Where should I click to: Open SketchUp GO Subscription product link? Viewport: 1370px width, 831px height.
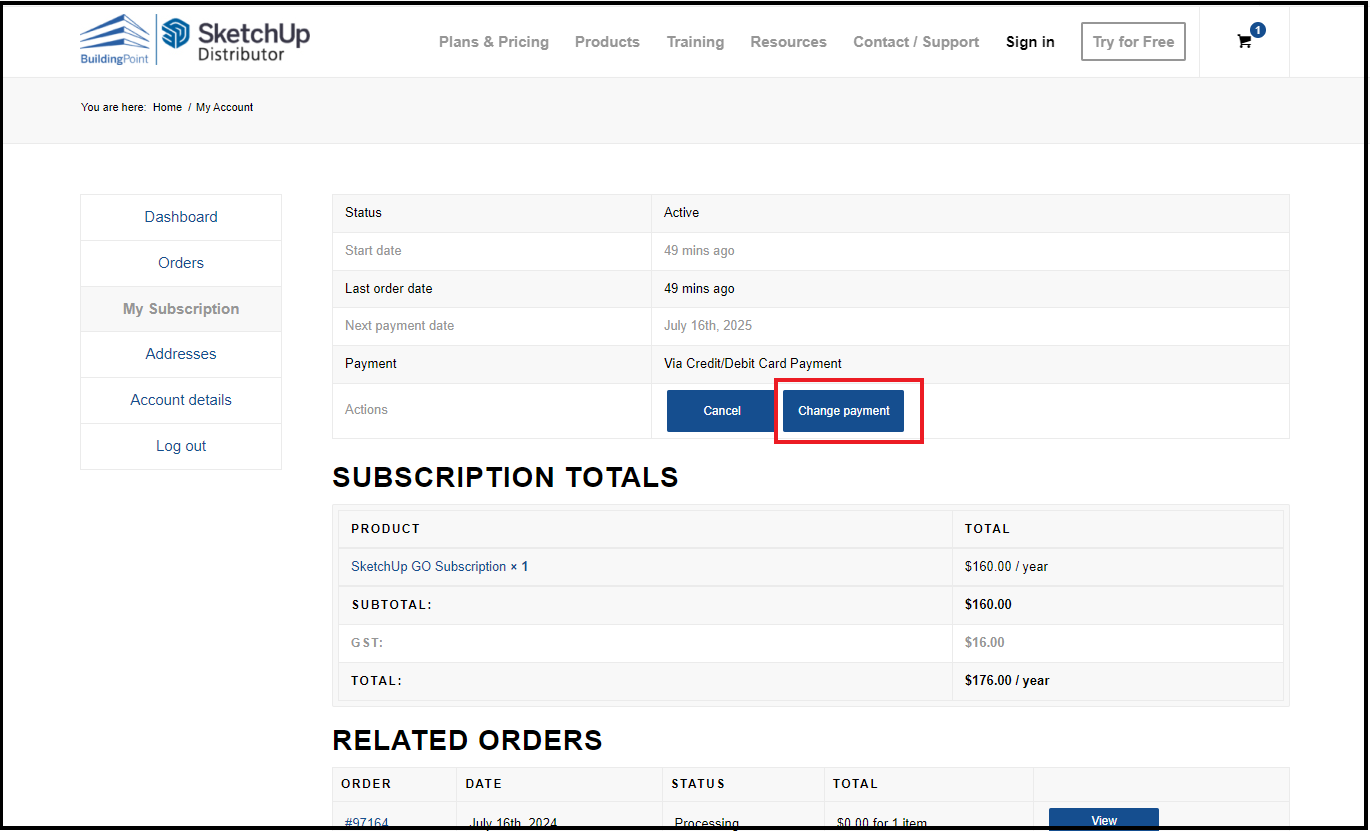[x=428, y=566]
